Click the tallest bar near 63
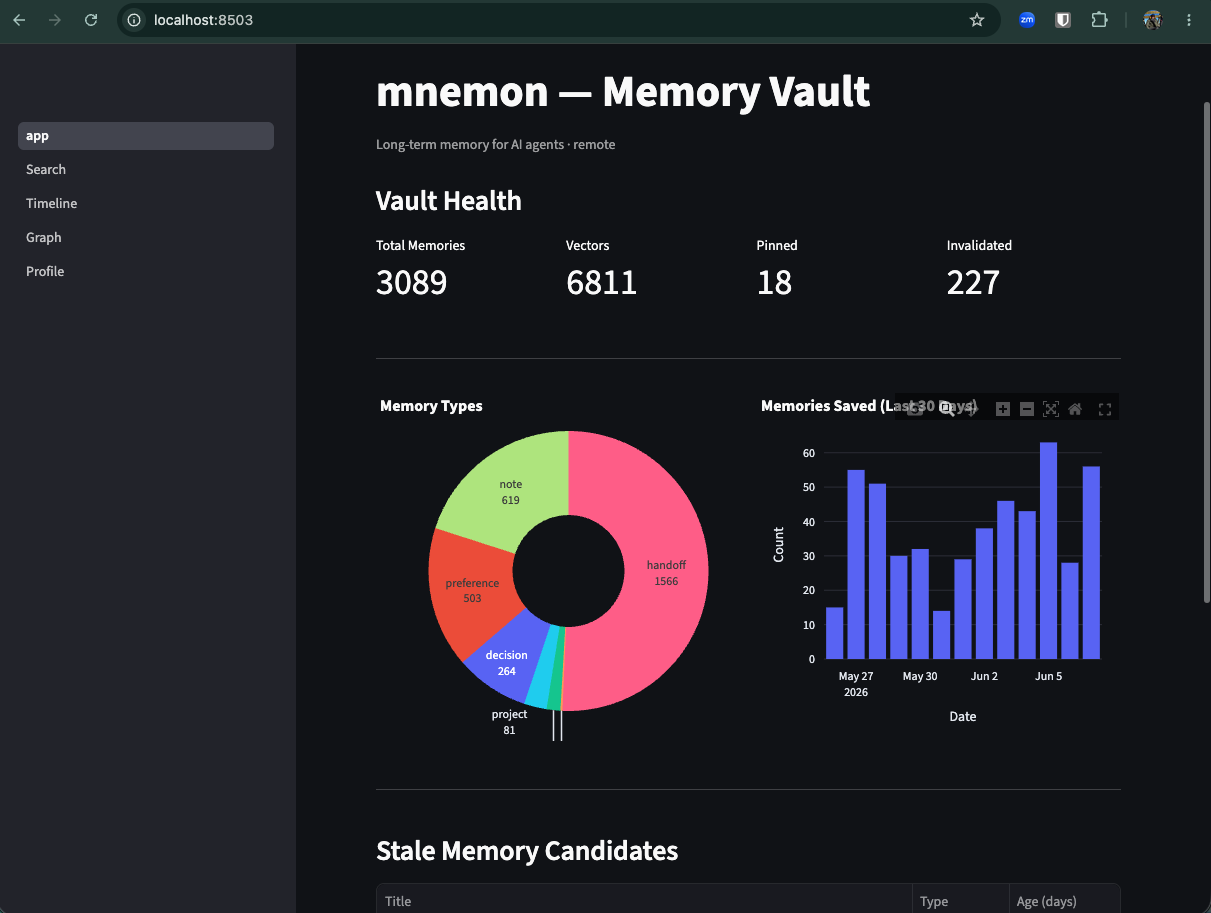The height and width of the screenshot is (913, 1211). tap(1048, 550)
